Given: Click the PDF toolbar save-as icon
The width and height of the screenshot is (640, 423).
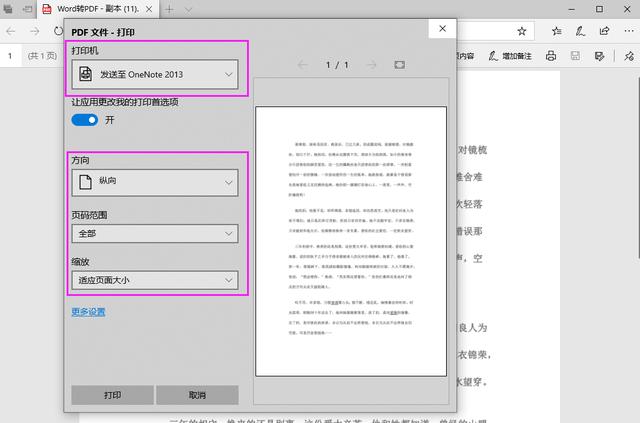Looking at the screenshot, I should point(599,56).
